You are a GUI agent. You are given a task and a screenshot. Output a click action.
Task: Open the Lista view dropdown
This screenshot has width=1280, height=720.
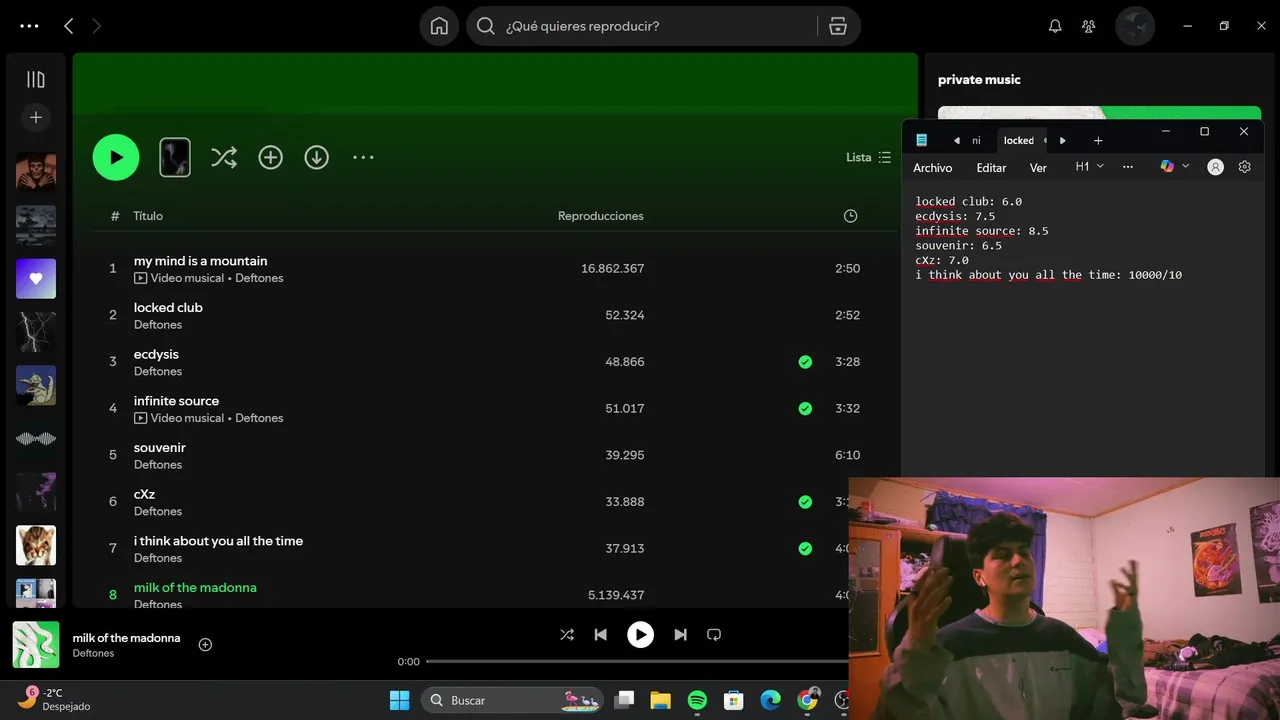(x=868, y=157)
